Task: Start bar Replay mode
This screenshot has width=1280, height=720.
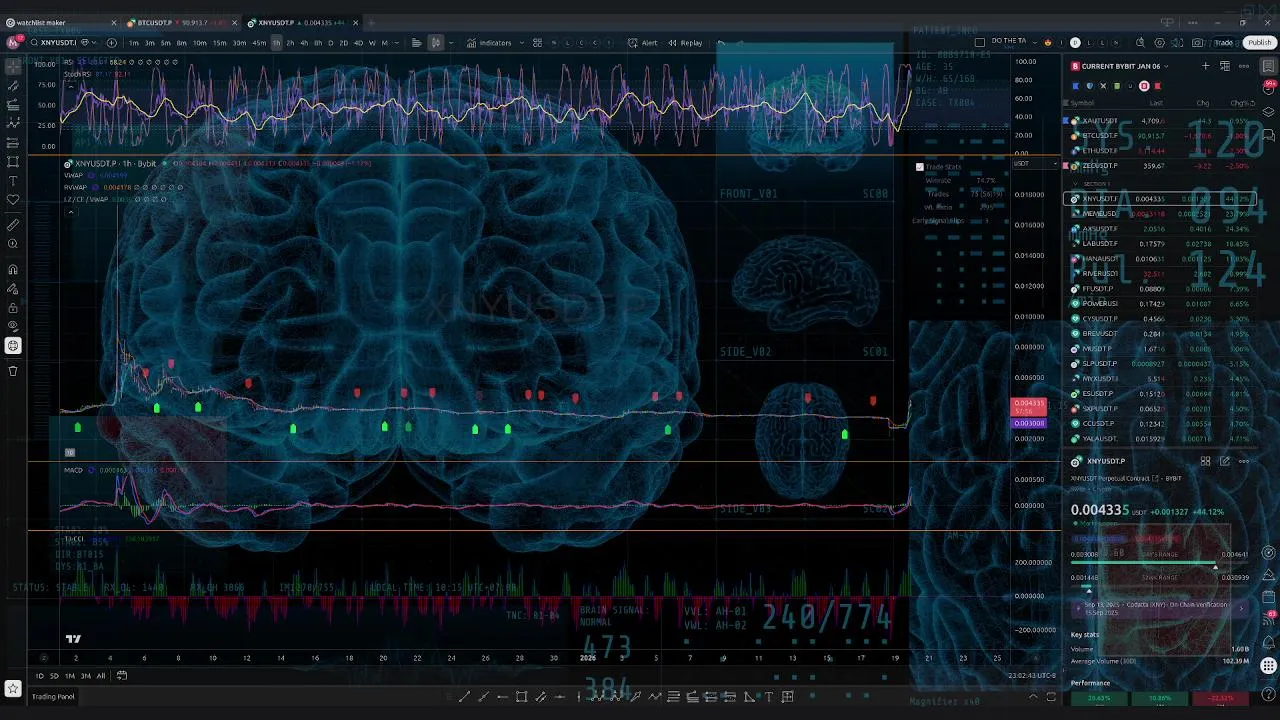Action: [685, 43]
